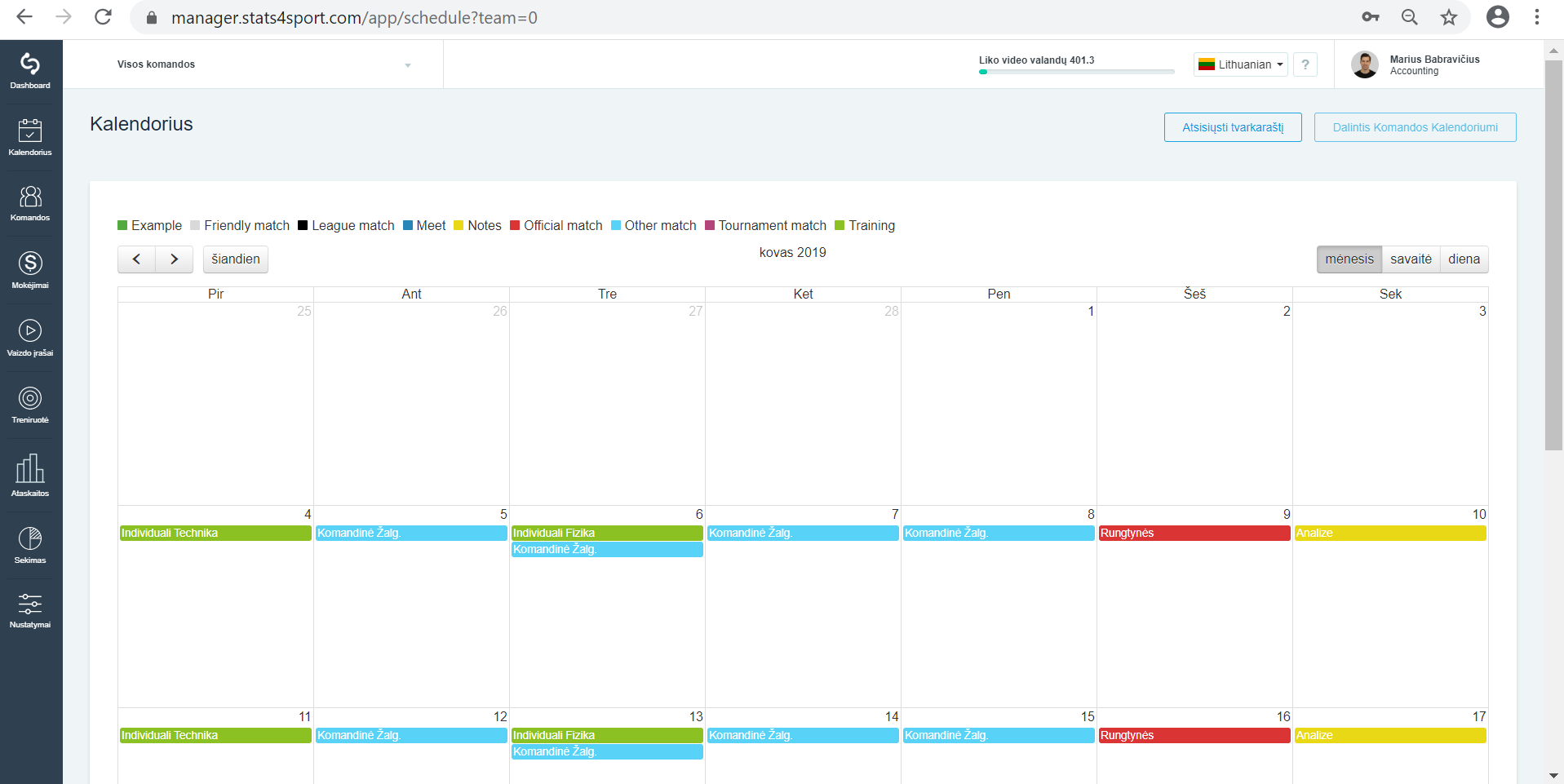
Task: Click Atsisiųsti tvarkaraštį download button
Action: pyautogui.click(x=1233, y=127)
